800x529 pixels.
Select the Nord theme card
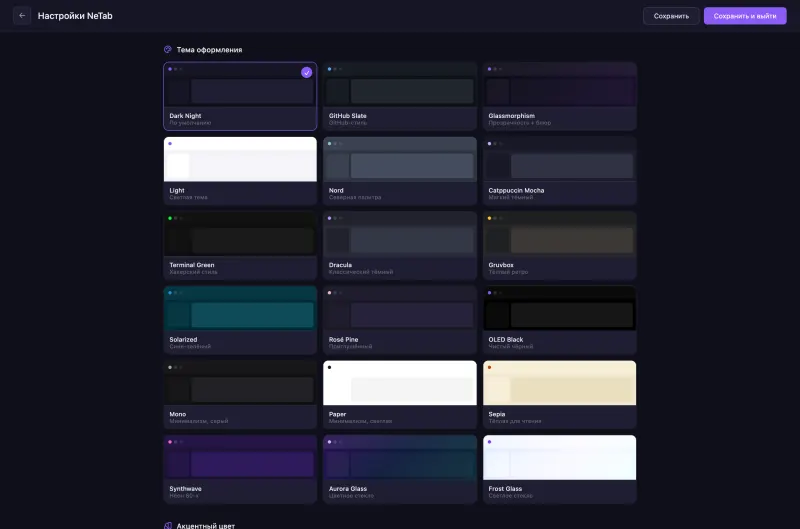coord(399,171)
